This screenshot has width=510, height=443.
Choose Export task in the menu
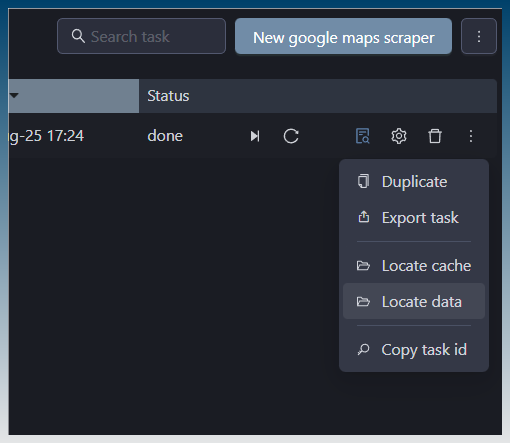tap(414, 218)
